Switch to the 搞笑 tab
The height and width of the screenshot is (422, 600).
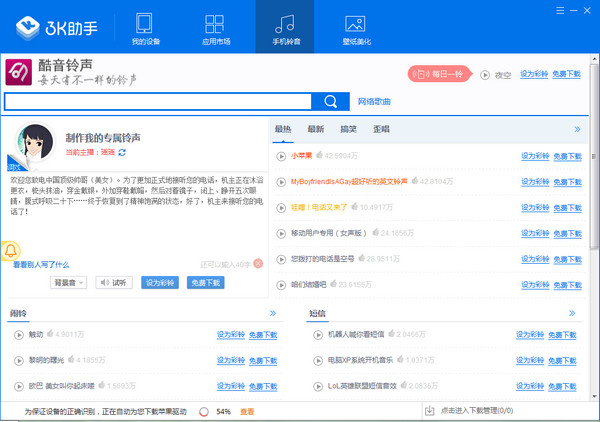click(x=348, y=129)
